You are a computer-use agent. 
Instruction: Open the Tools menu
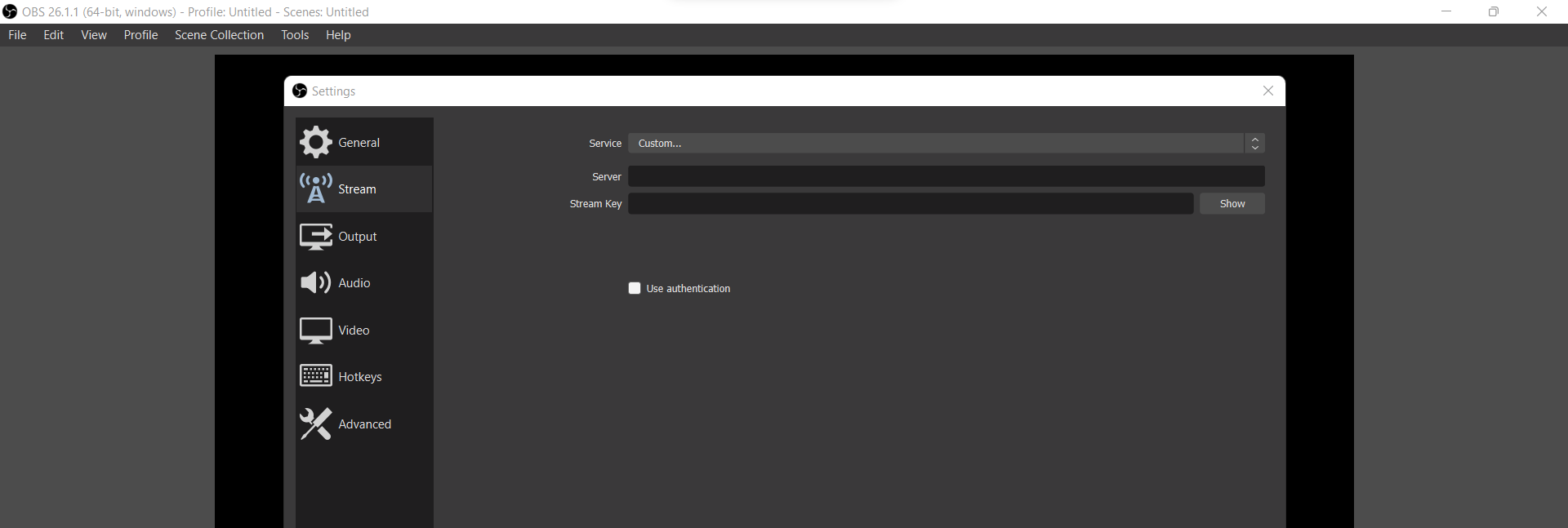pyautogui.click(x=295, y=35)
